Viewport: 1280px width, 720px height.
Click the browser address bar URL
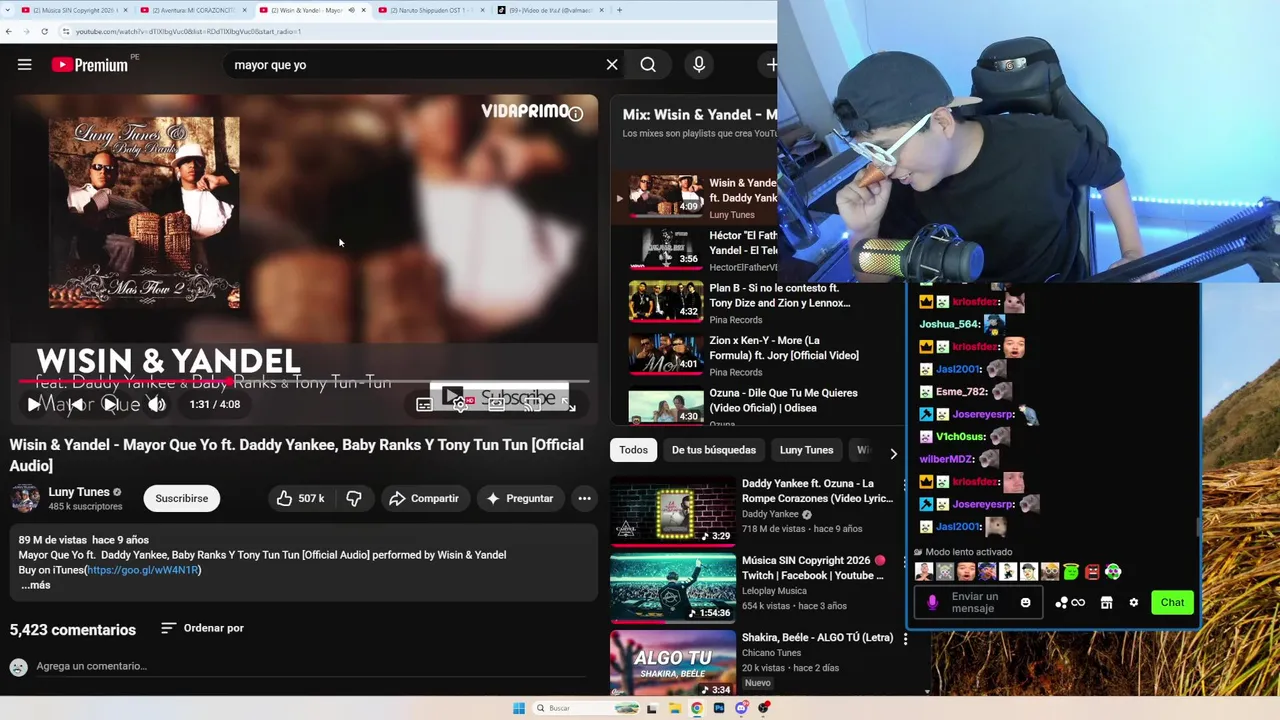click(188, 31)
